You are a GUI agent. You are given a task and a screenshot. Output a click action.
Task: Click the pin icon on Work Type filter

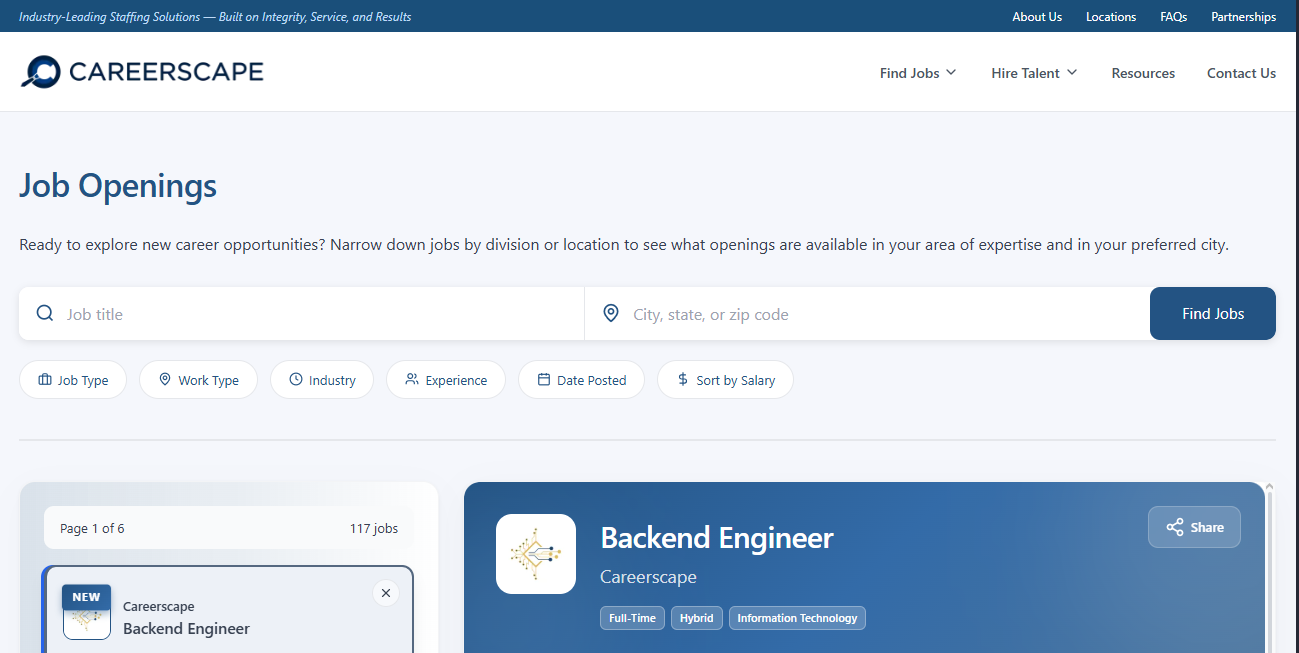(164, 379)
